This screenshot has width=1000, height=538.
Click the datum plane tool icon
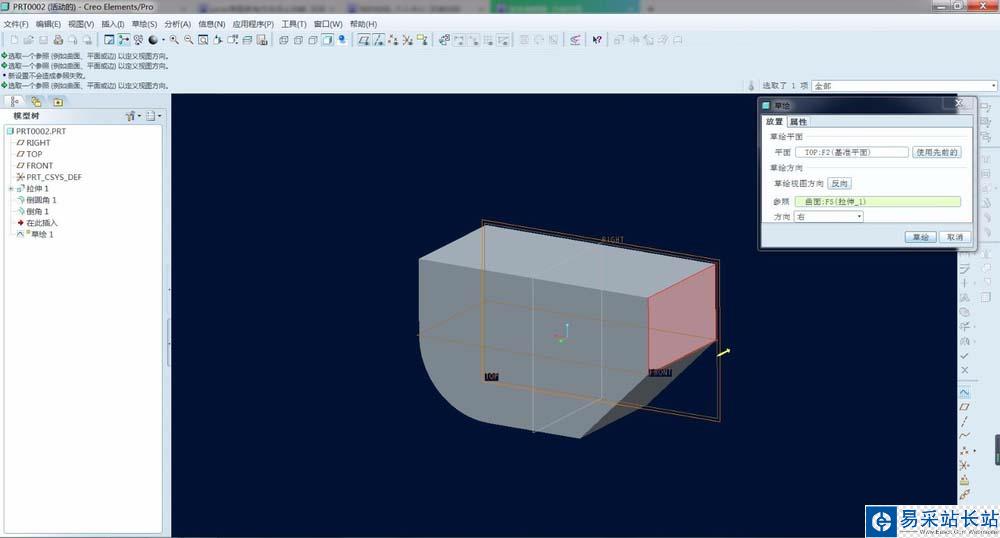[x=964, y=407]
